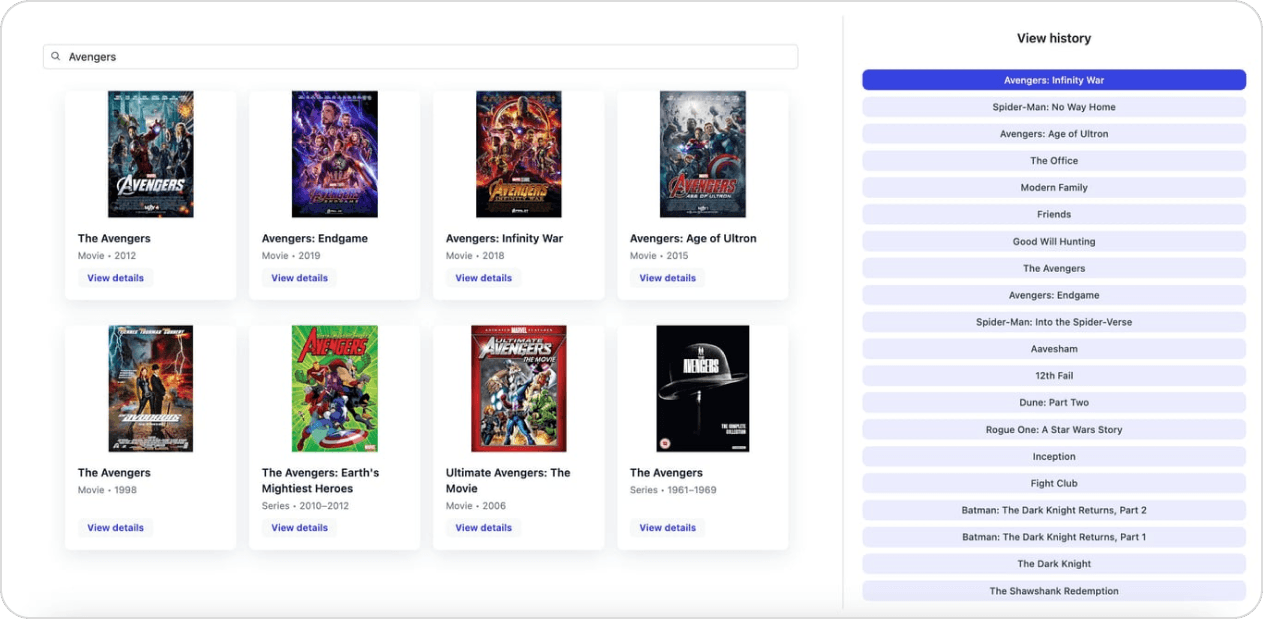
Task: Click the Avengers: Age of Ultron poster
Action: pyautogui.click(x=702, y=154)
